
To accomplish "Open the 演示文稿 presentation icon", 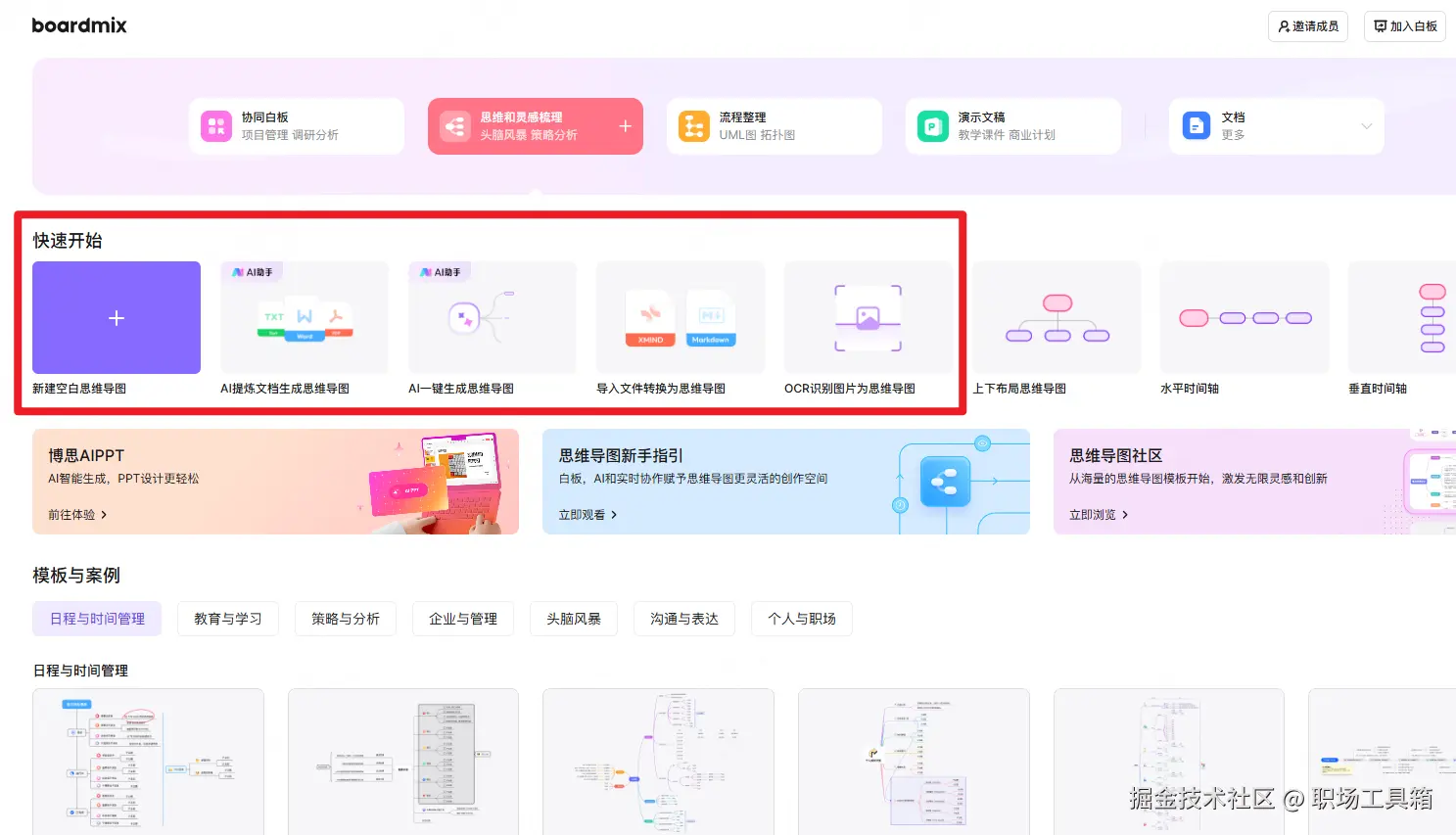I will click(x=933, y=126).
